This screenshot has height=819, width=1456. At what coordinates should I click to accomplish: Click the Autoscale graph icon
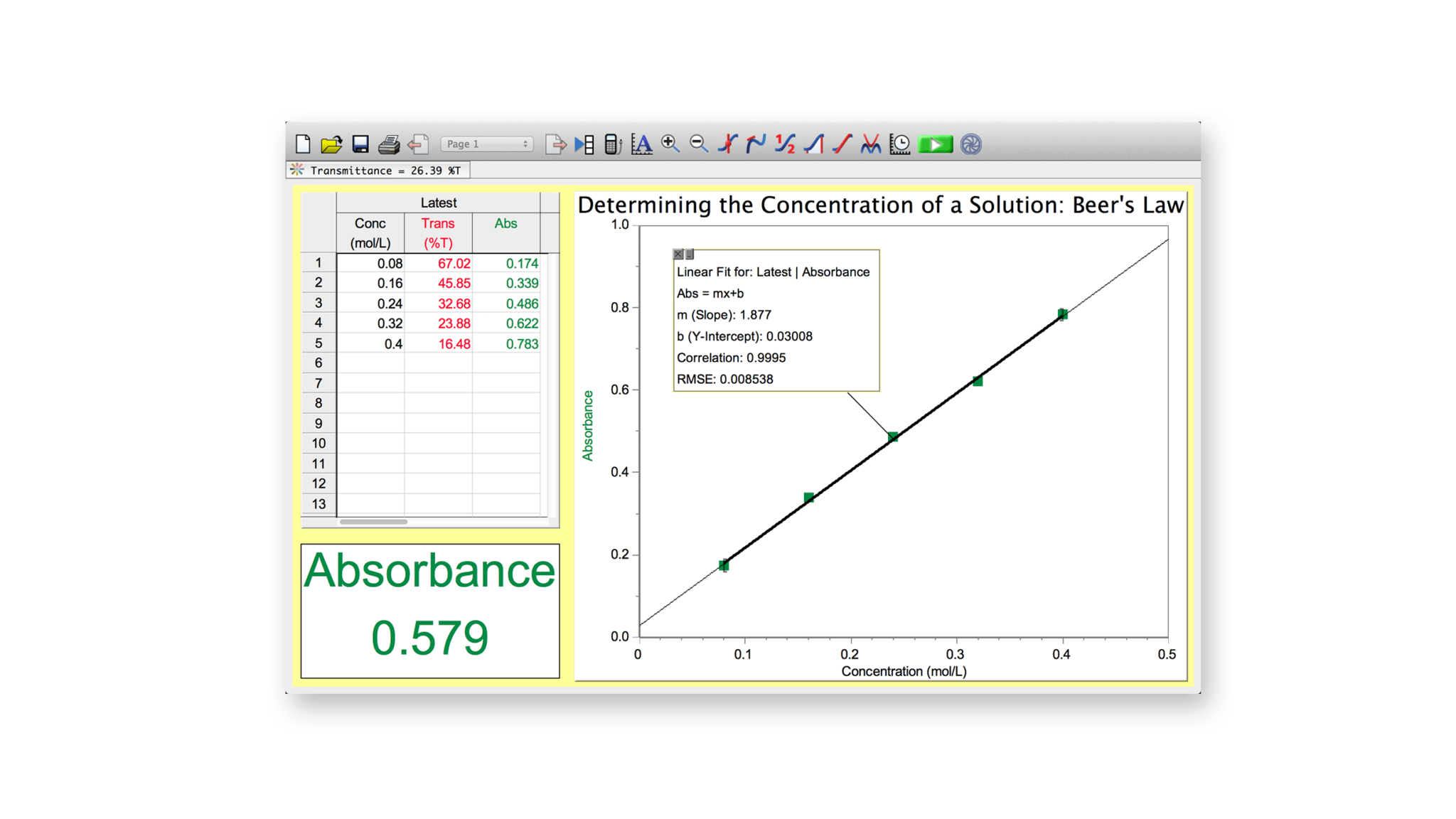pos(641,144)
